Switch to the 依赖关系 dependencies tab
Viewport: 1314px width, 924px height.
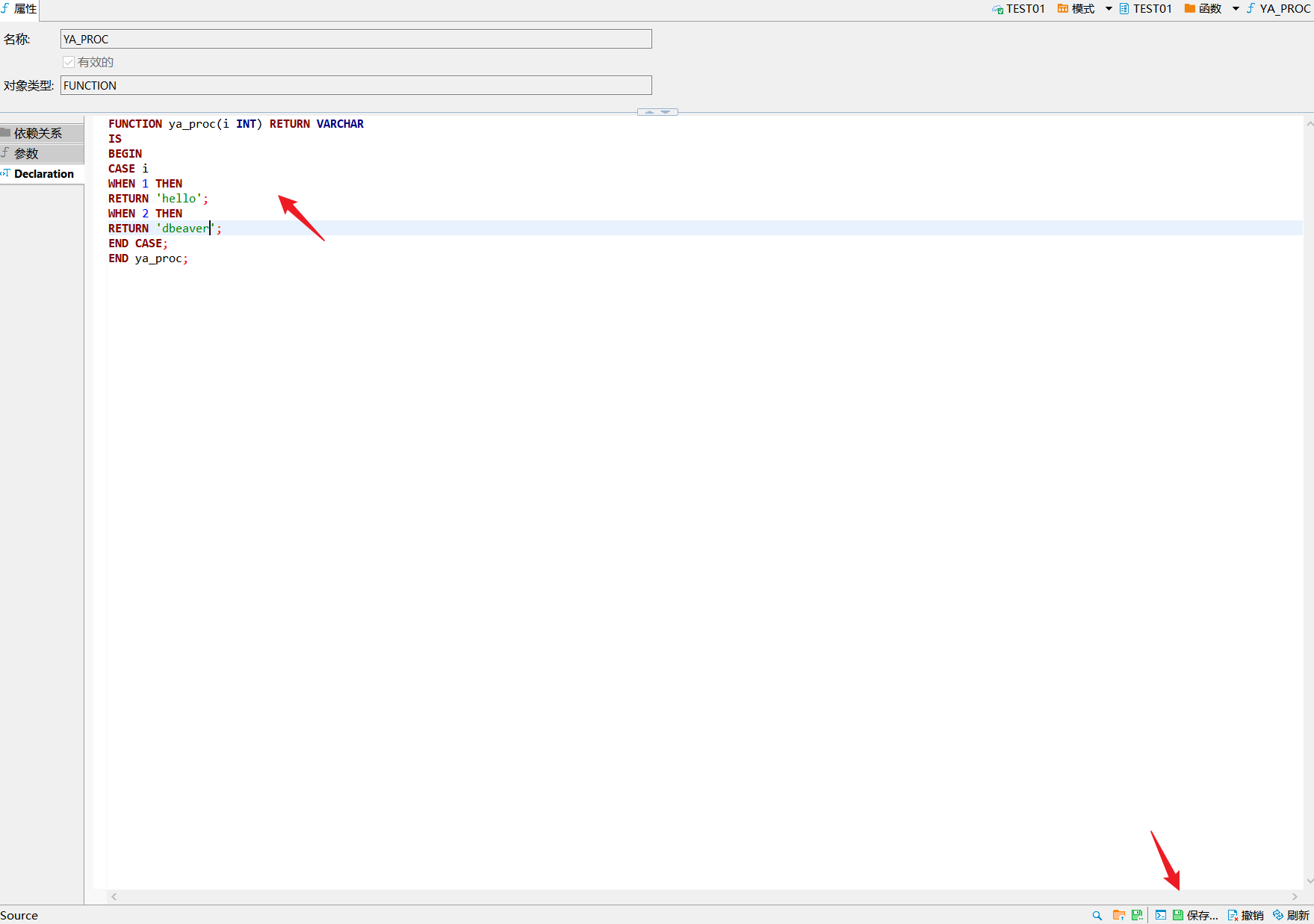pos(41,133)
